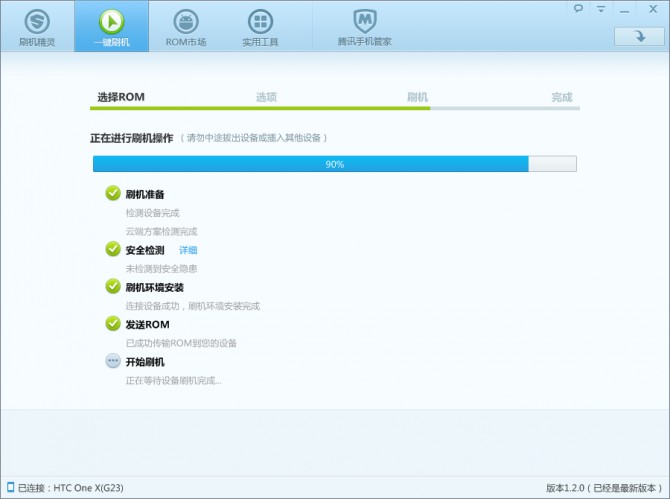This screenshot has width=670, height=499.
Task: Select the 一键刷机 tab
Action: 112,26
